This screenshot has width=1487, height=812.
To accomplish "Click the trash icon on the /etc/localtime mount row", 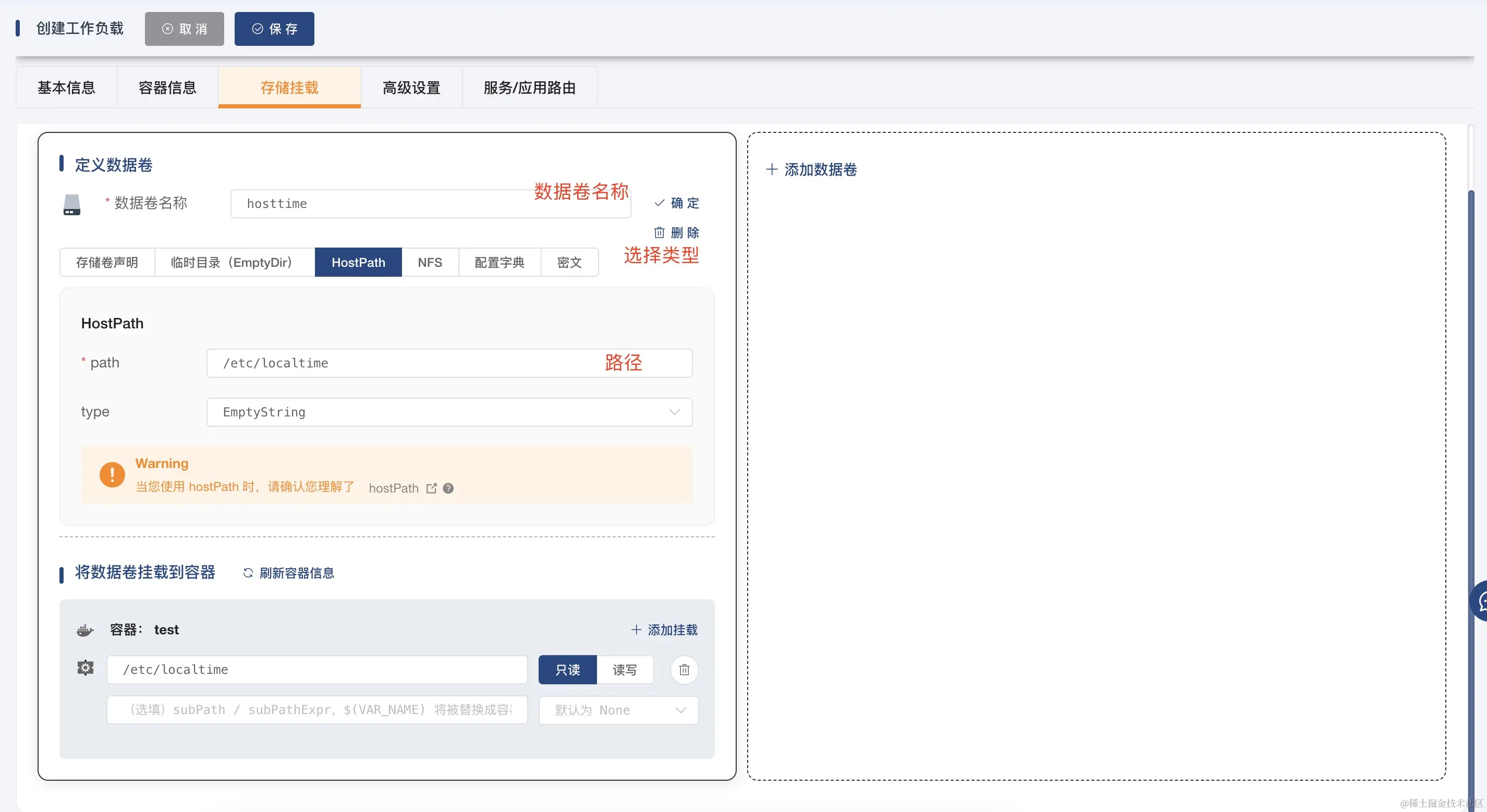I will click(684, 669).
